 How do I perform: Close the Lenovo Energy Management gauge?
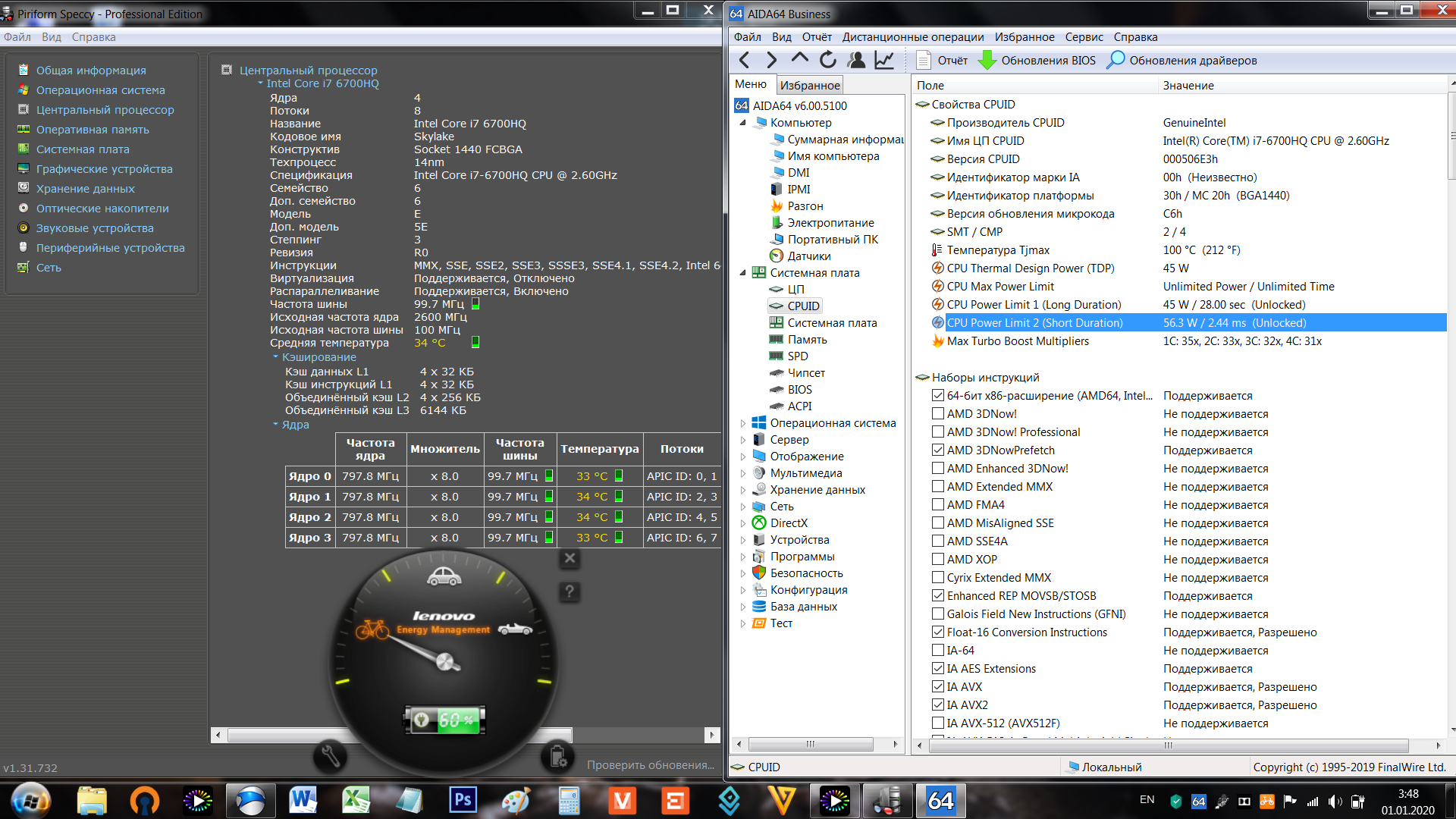570,559
